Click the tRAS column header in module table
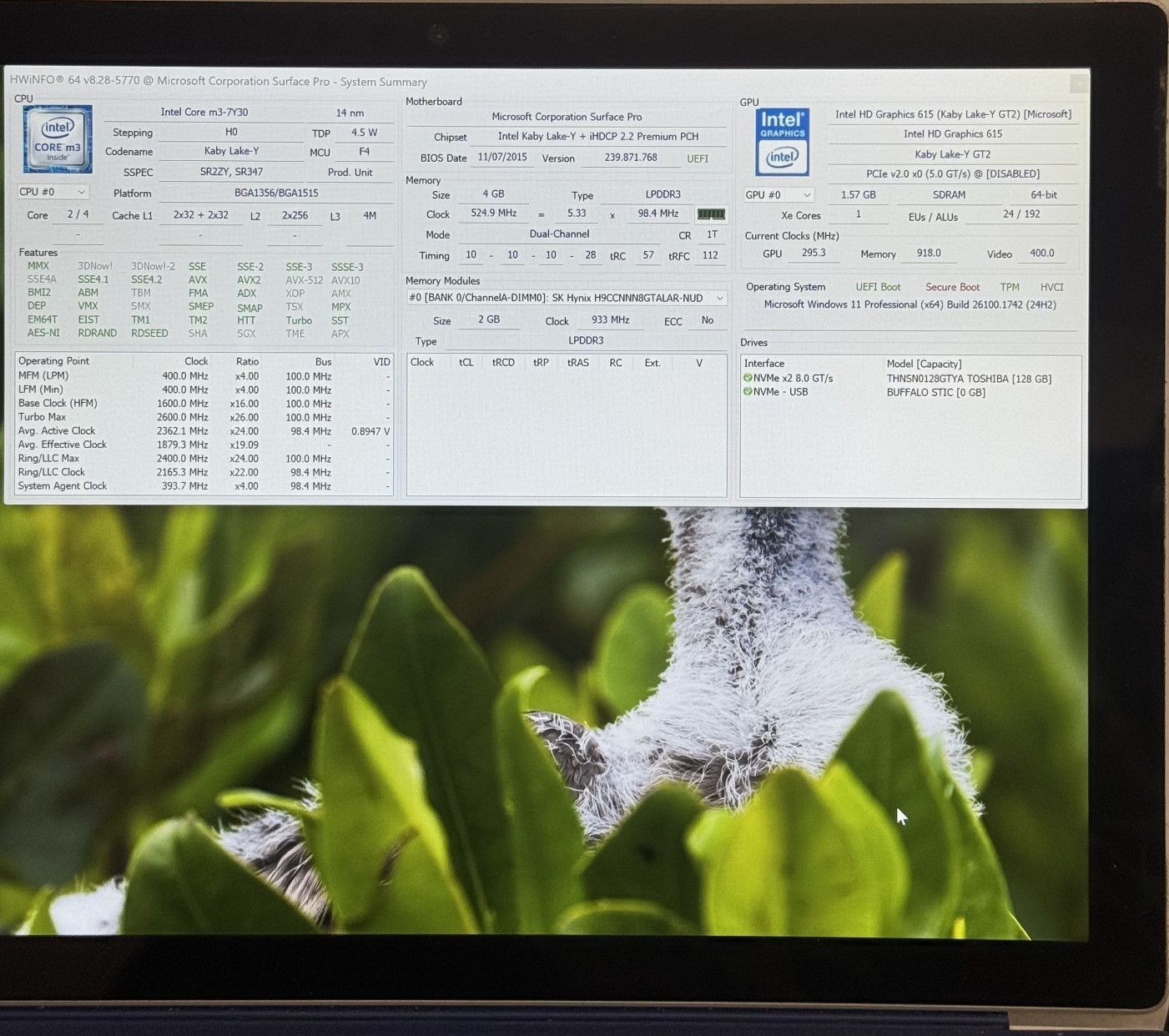Viewport: 1169px width, 1036px height. point(577,363)
